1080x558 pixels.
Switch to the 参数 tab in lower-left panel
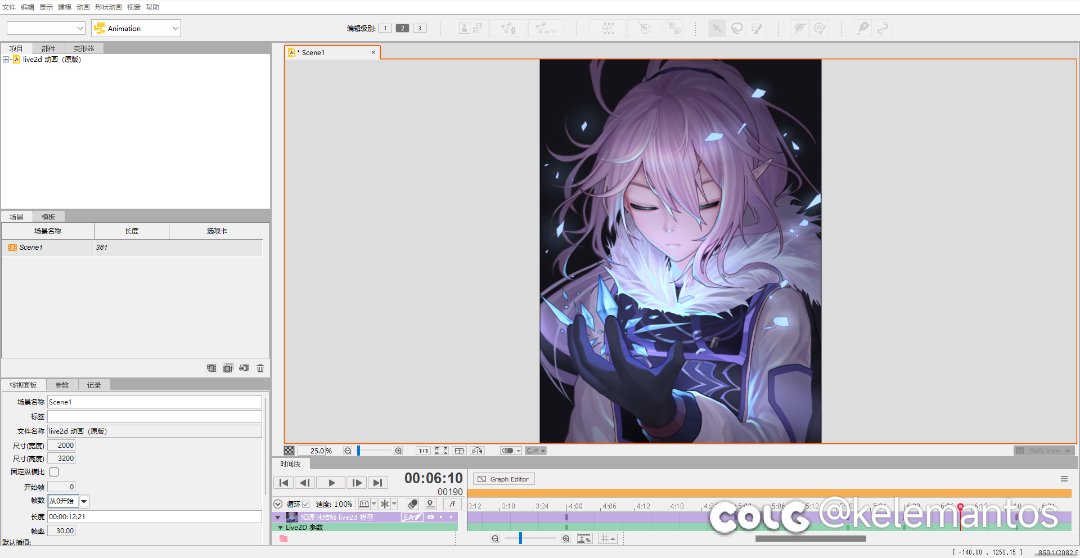(62, 384)
